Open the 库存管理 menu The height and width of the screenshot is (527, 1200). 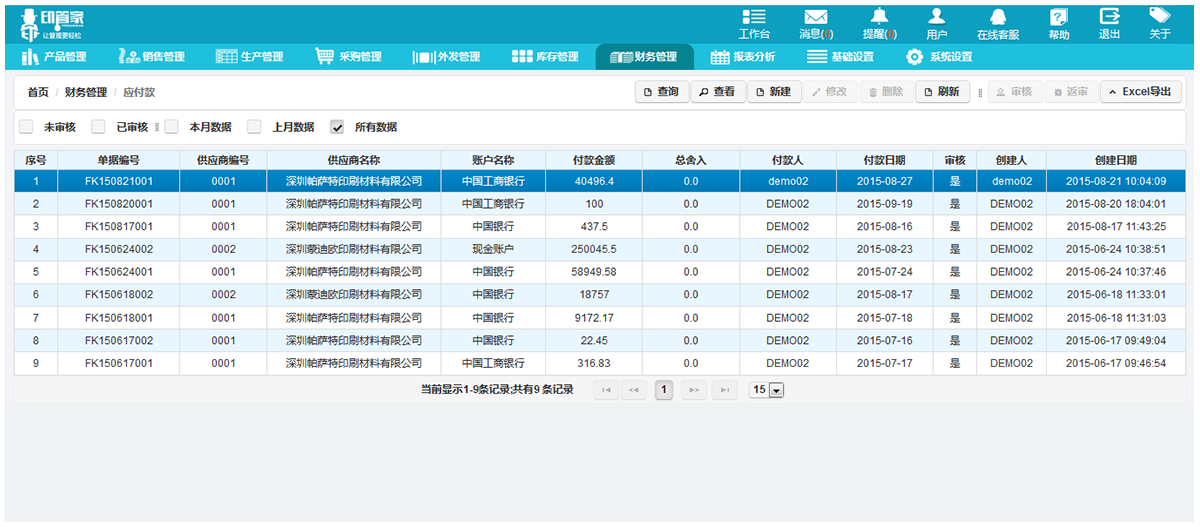coord(545,57)
